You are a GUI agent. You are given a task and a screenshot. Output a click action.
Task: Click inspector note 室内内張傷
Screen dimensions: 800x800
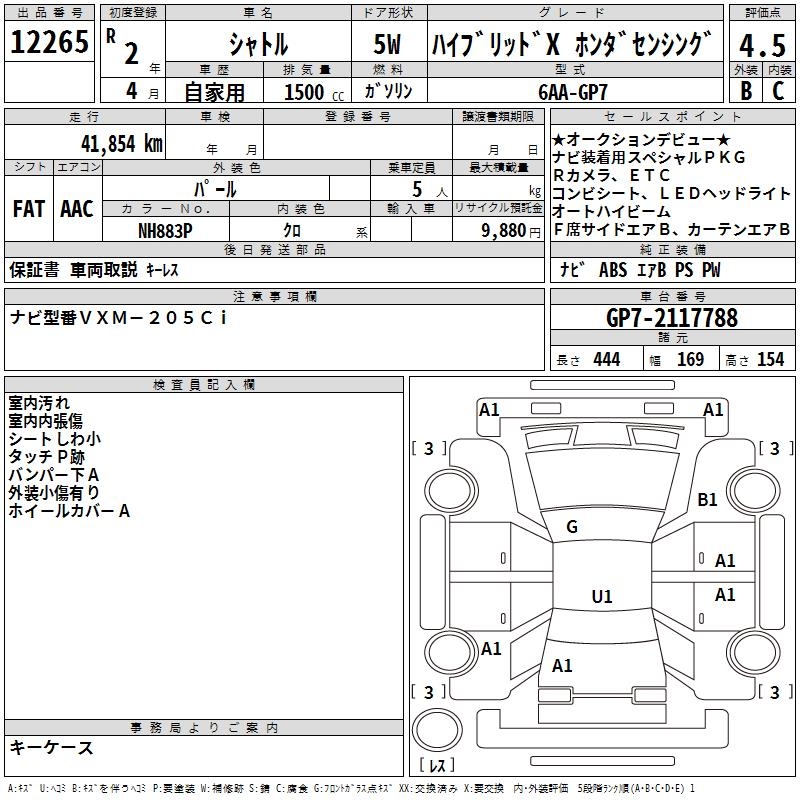[45, 420]
